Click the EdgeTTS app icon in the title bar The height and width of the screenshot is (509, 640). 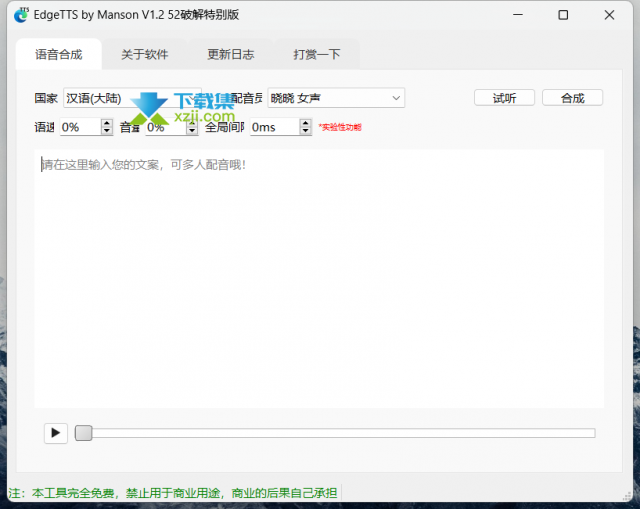point(21,15)
